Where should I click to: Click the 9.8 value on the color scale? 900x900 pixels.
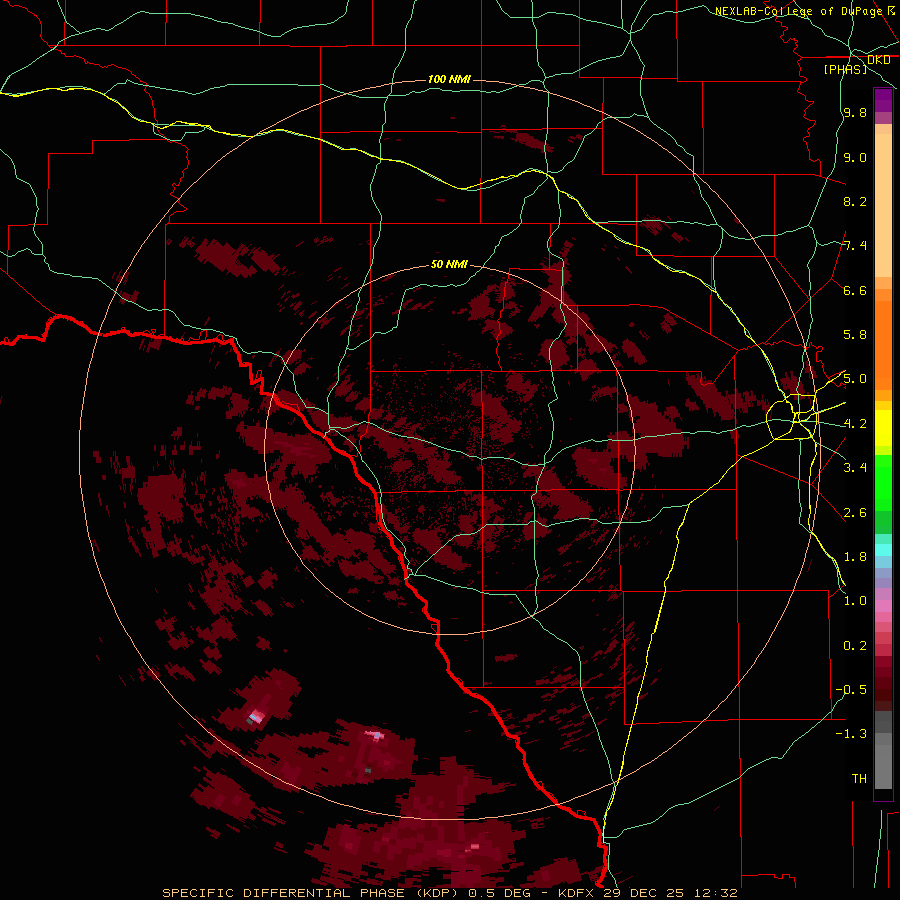pos(855,112)
